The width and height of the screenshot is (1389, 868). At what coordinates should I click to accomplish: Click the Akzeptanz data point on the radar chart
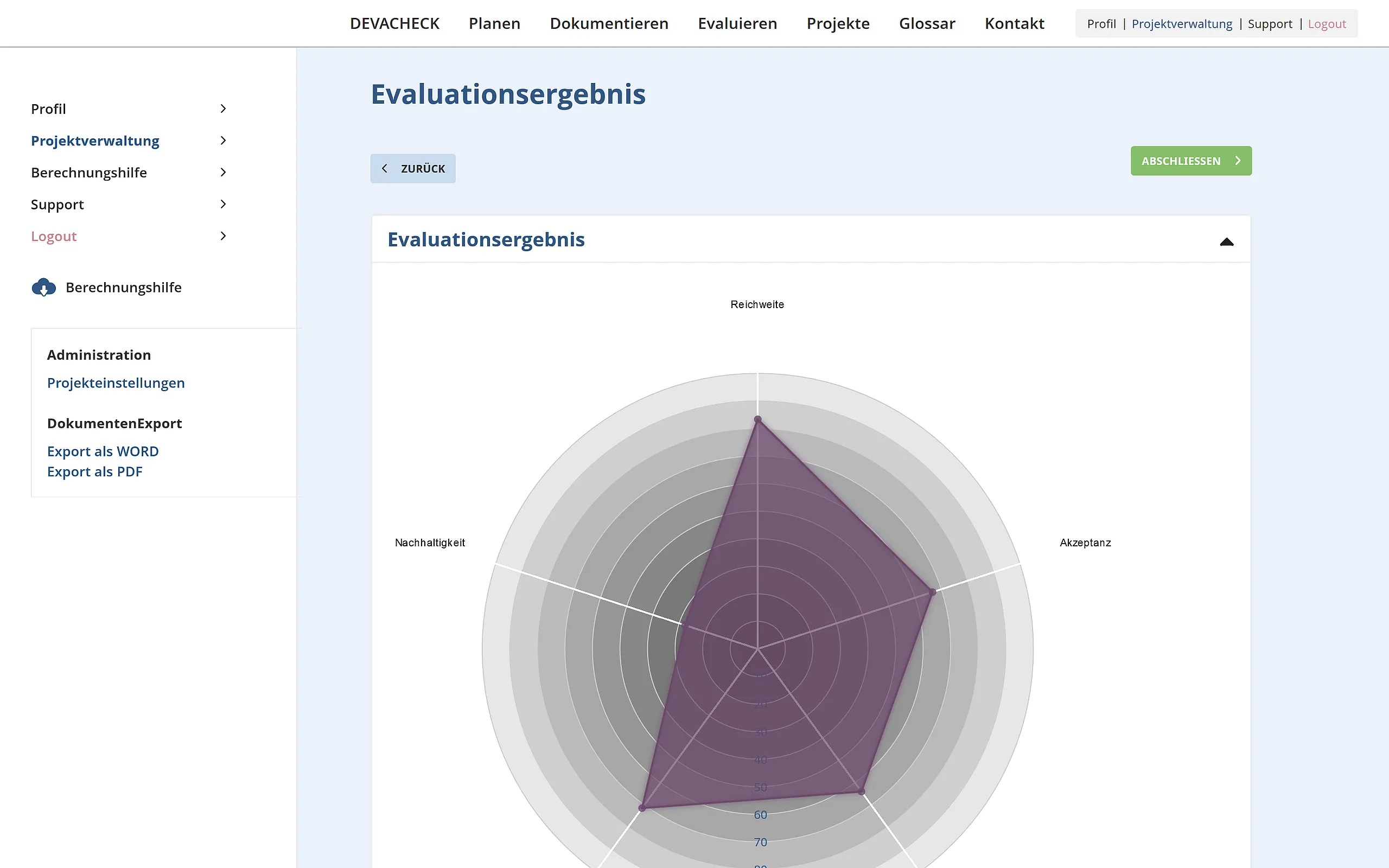933,592
